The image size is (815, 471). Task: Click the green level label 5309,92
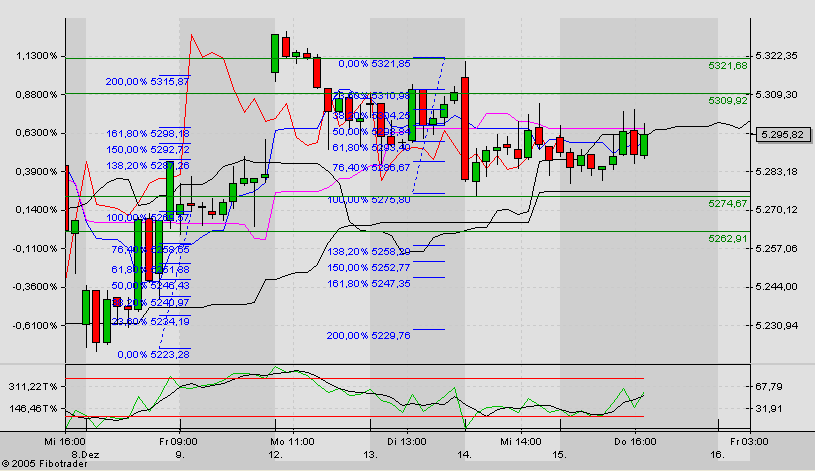728,100
